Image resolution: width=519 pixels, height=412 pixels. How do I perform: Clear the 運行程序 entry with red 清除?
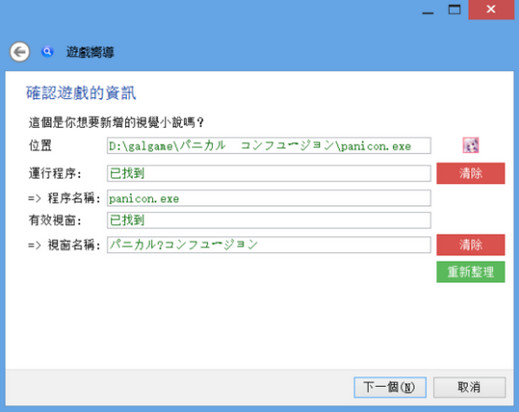pyautogui.click(x=471, y=173)
